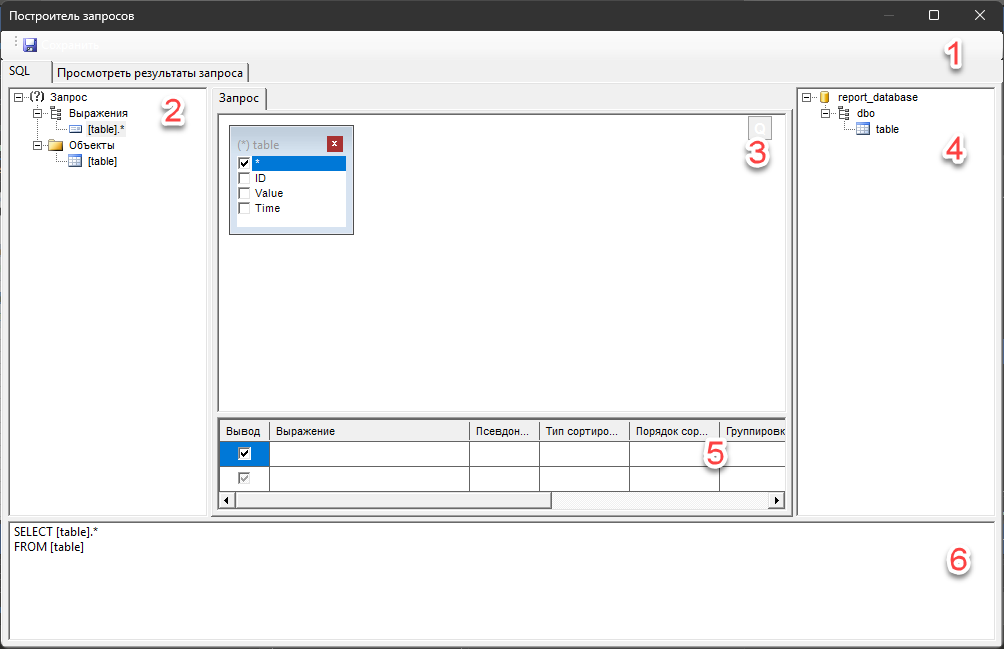Click the dbo schema icon
This screenshot has width=1004, height=649.
coord(844,113)
